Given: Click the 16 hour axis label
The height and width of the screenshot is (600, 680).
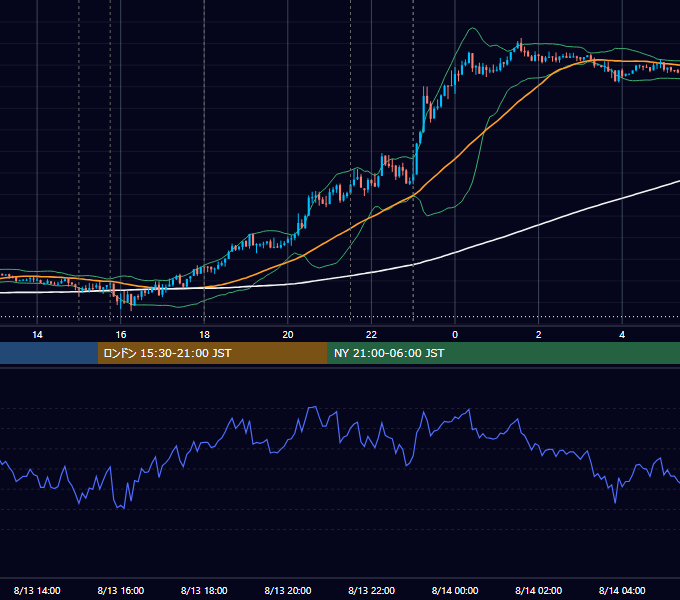Looking at the screenshot, I should tap(121, 335).
